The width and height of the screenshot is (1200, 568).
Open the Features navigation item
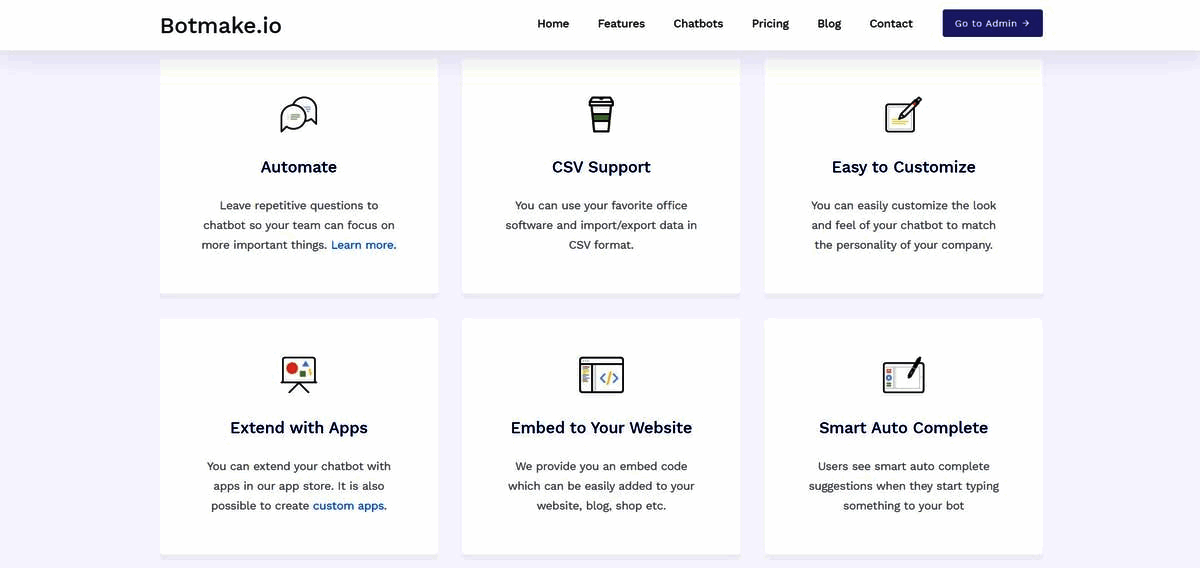pyautogui.click(x=621, y=24)
